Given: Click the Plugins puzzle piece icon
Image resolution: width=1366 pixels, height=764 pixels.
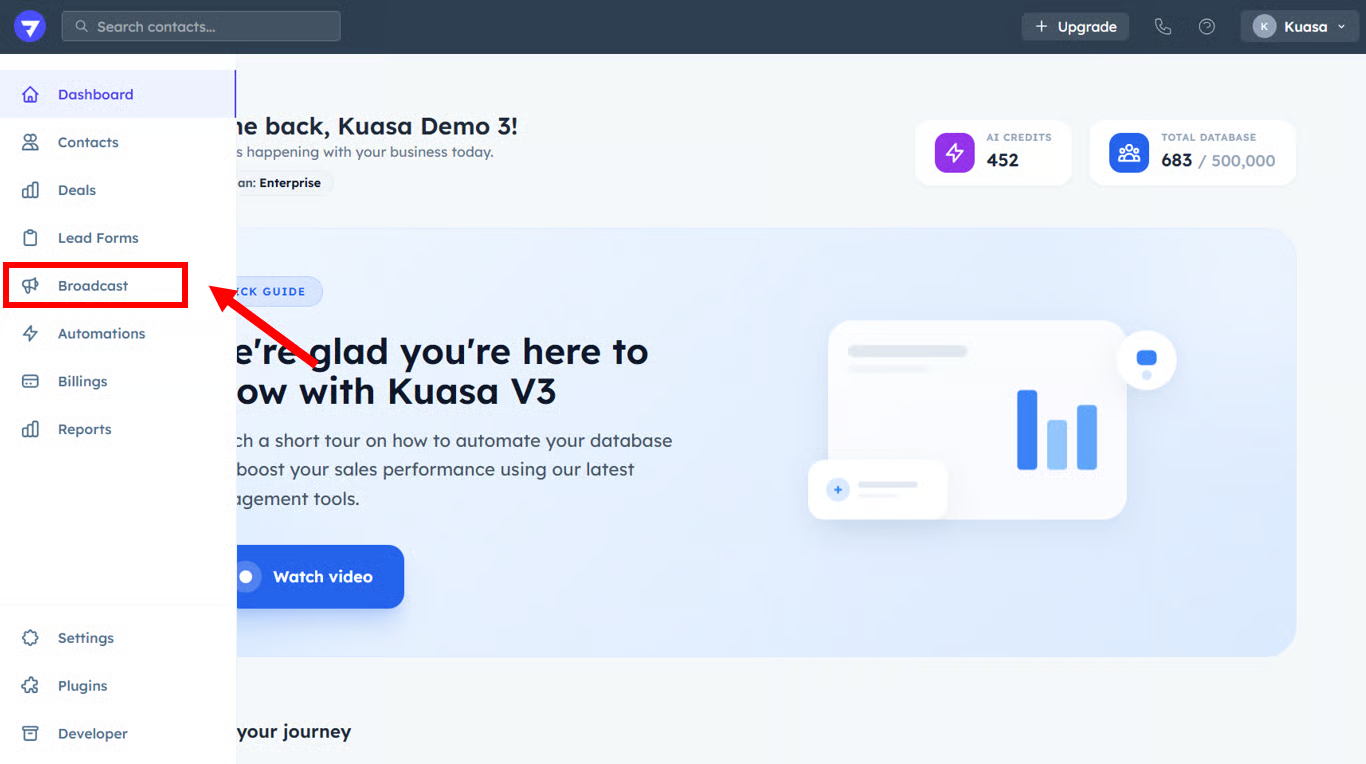Looking at the screenshot, I should [x=31, y=686].
